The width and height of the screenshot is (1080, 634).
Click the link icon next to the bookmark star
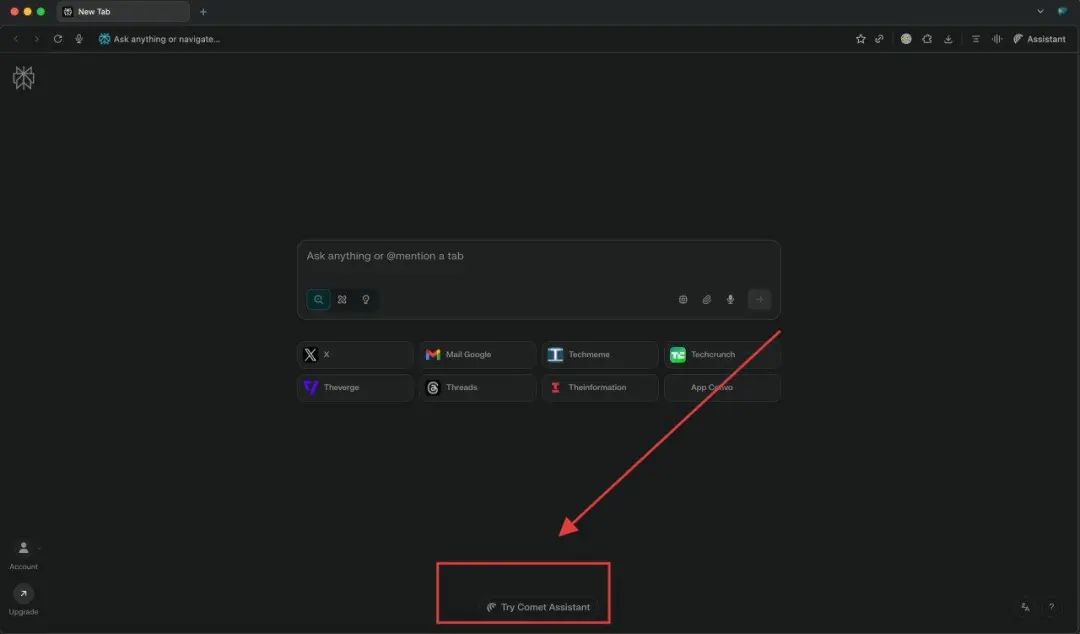[880, 39]
